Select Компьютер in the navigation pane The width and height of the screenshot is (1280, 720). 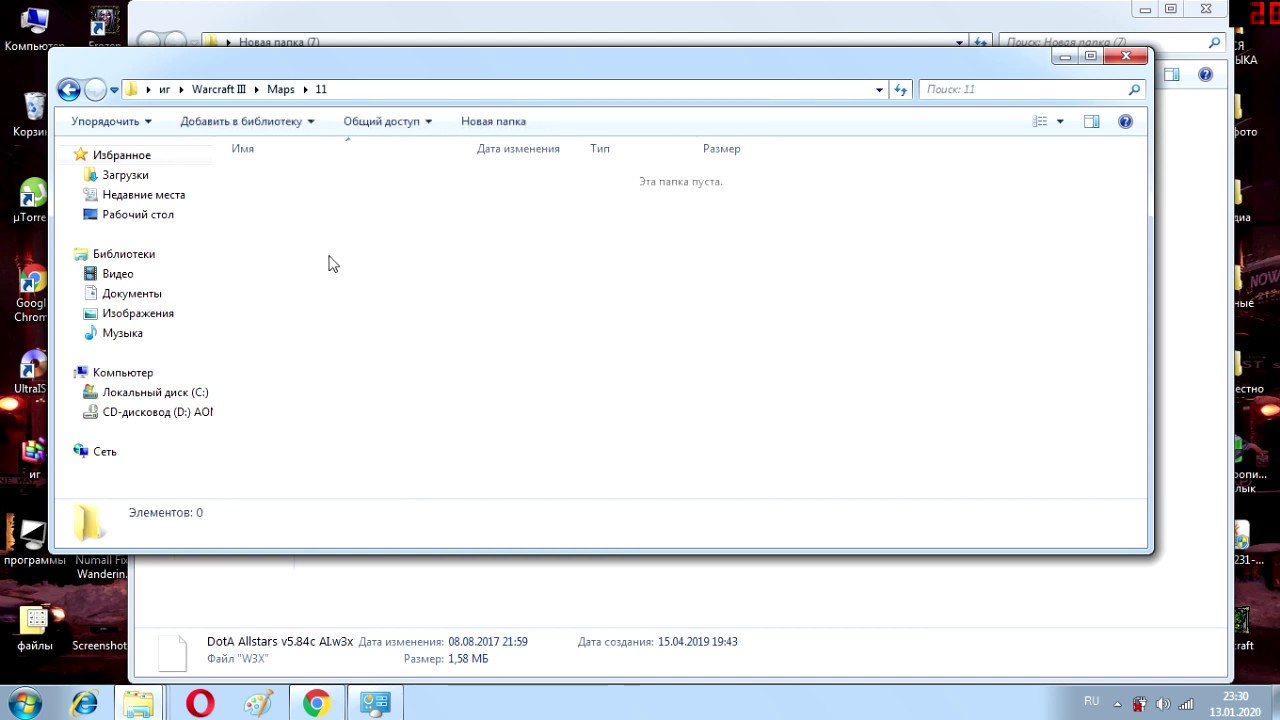[x=122, y=373]
